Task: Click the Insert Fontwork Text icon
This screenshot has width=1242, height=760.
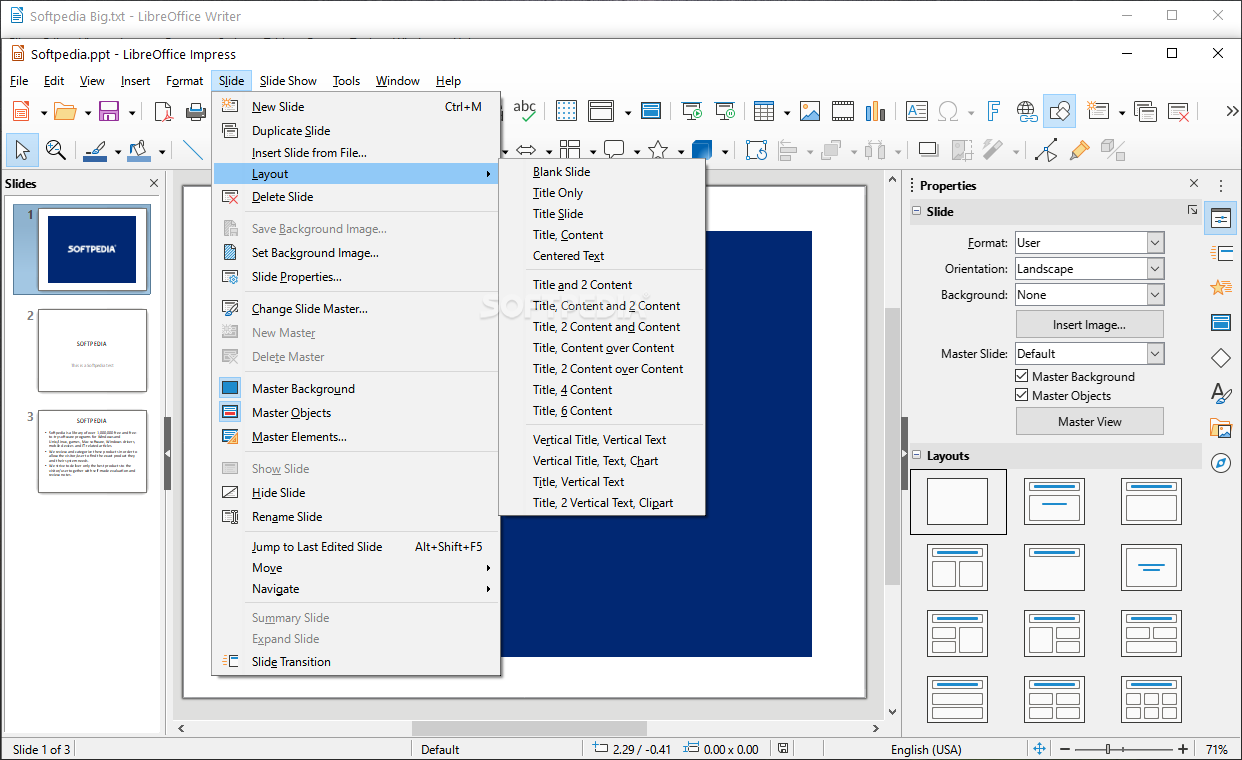Action: coord(994,111)
